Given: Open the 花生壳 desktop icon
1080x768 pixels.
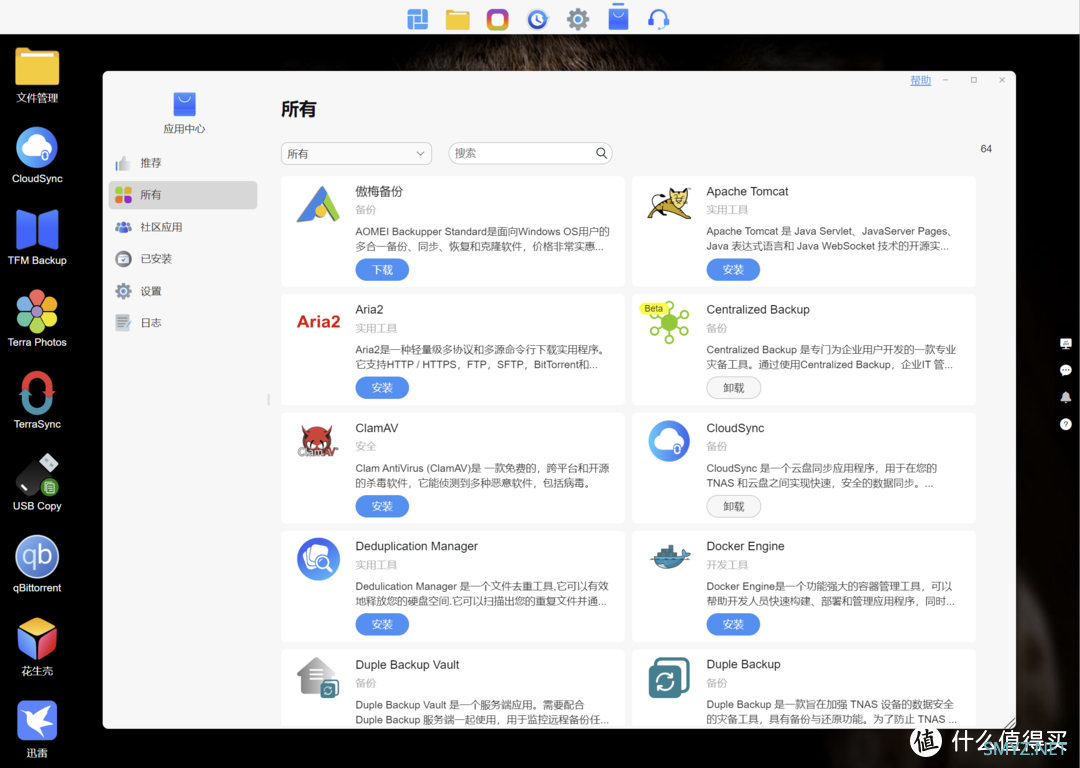Looking at the screenshot, I should point(37,646).
